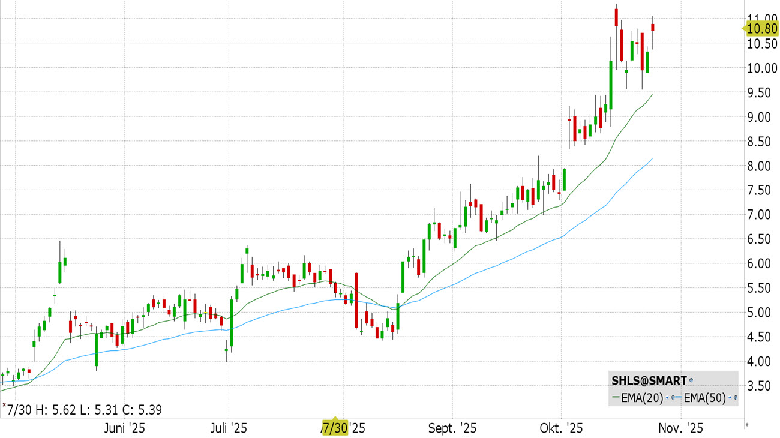
Task: Click the Juni '25 time axis label
Action: click(124, 428)
